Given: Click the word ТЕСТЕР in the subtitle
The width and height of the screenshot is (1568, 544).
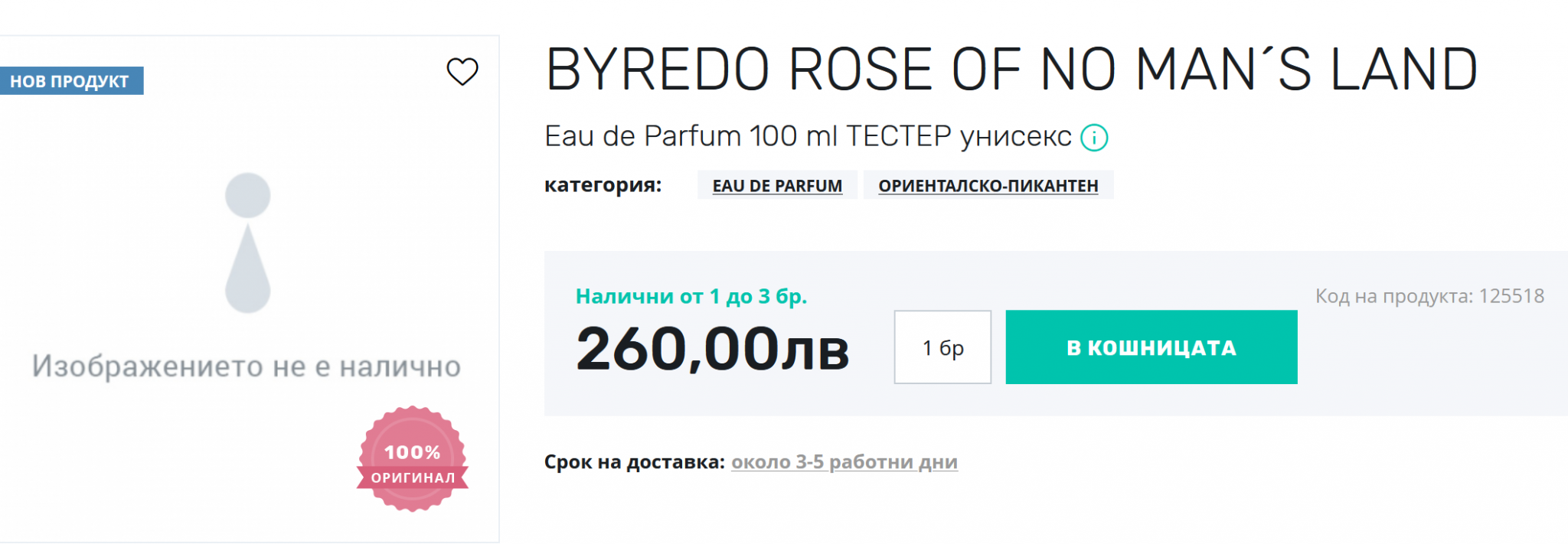Looking at the screenshot, I should (898, 136).
